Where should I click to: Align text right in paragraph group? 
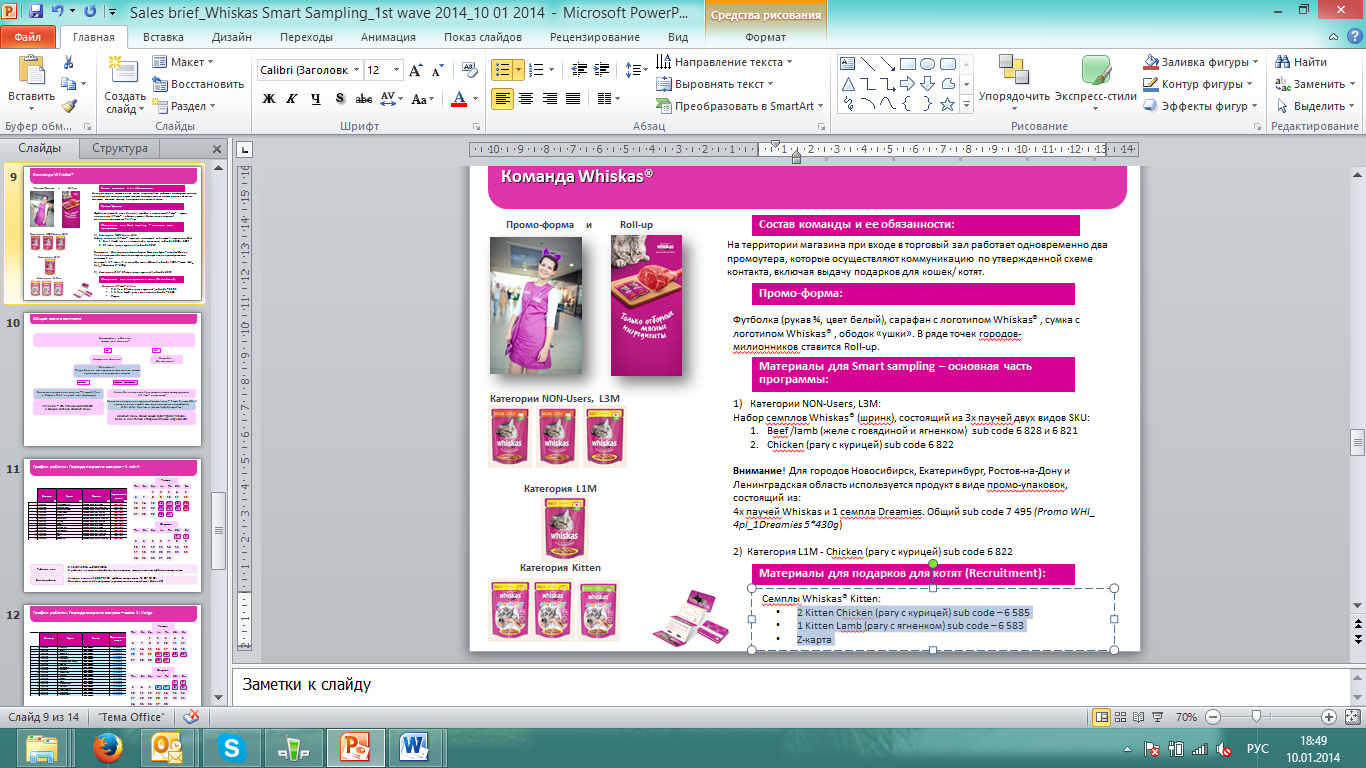click(x=549, y=98)
